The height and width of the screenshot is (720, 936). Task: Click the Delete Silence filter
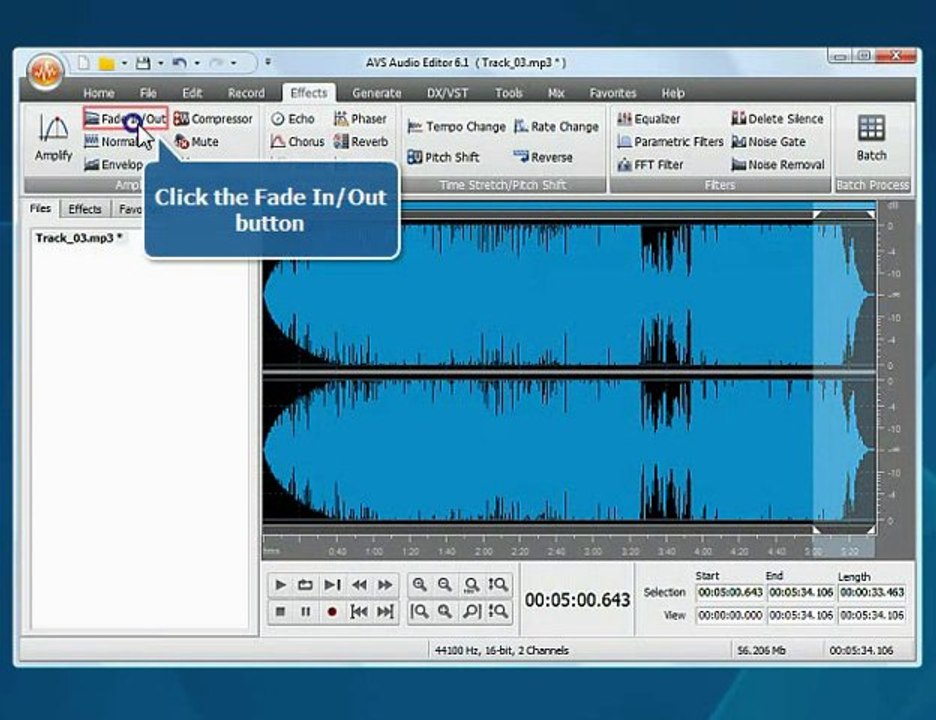[777, 119]
